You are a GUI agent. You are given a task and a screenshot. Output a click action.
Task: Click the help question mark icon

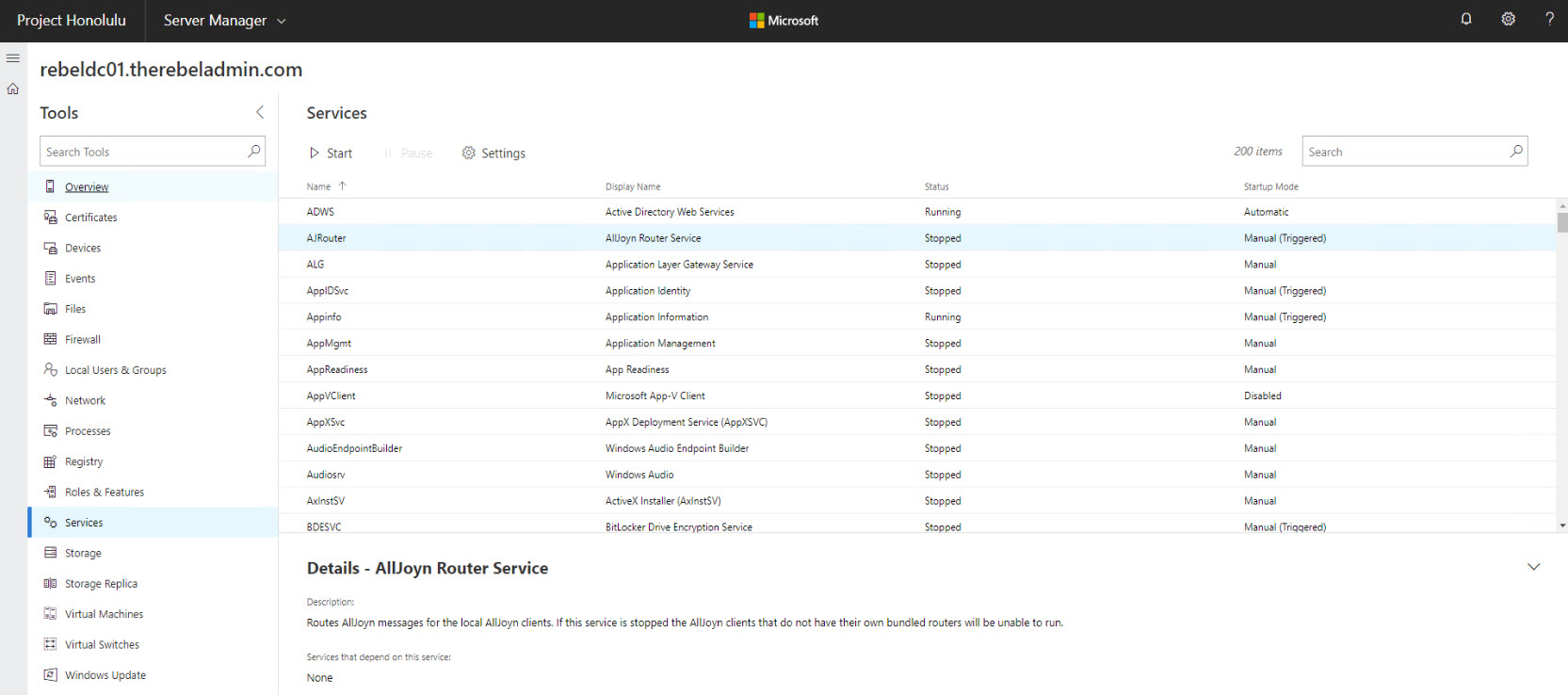point(1549,19)
